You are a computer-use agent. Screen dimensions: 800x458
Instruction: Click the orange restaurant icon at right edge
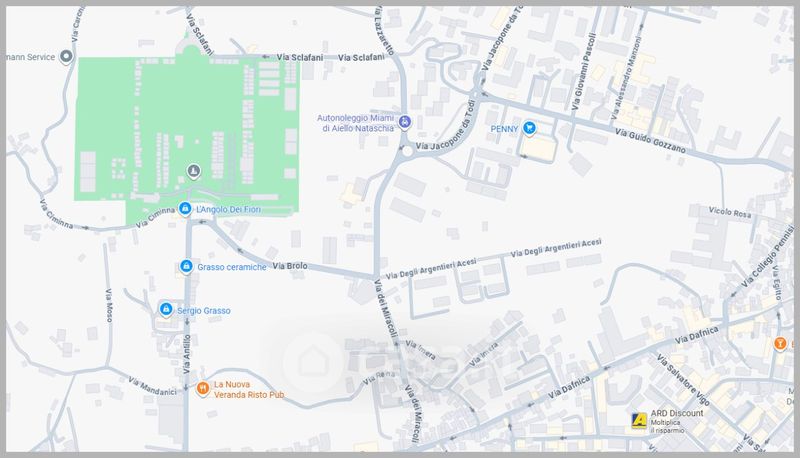(781, 344)
